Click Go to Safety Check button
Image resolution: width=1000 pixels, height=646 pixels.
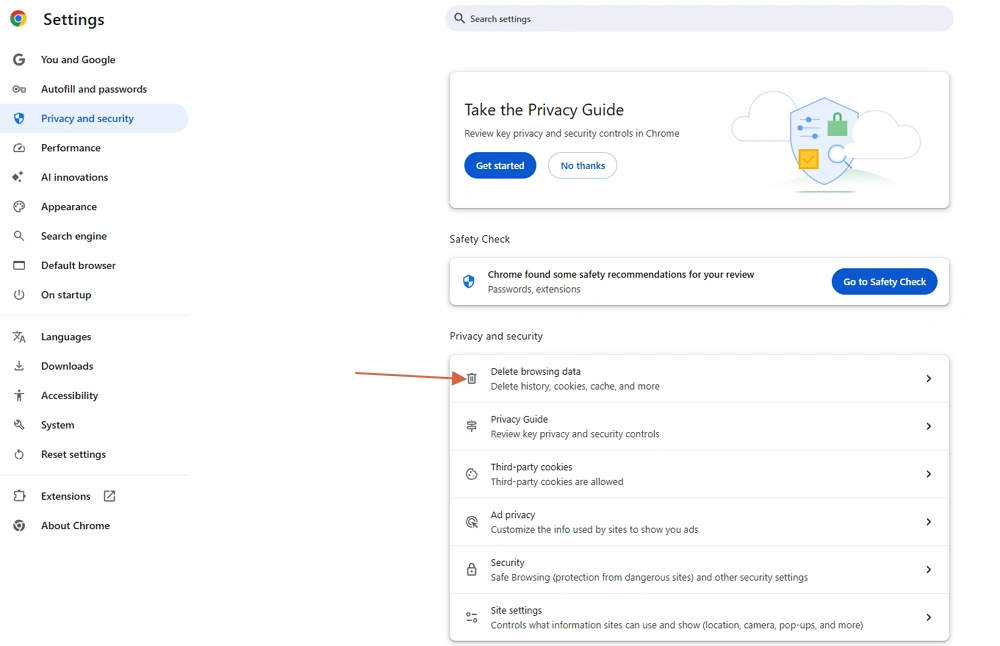pyautogui.click(x=884, y=281)
